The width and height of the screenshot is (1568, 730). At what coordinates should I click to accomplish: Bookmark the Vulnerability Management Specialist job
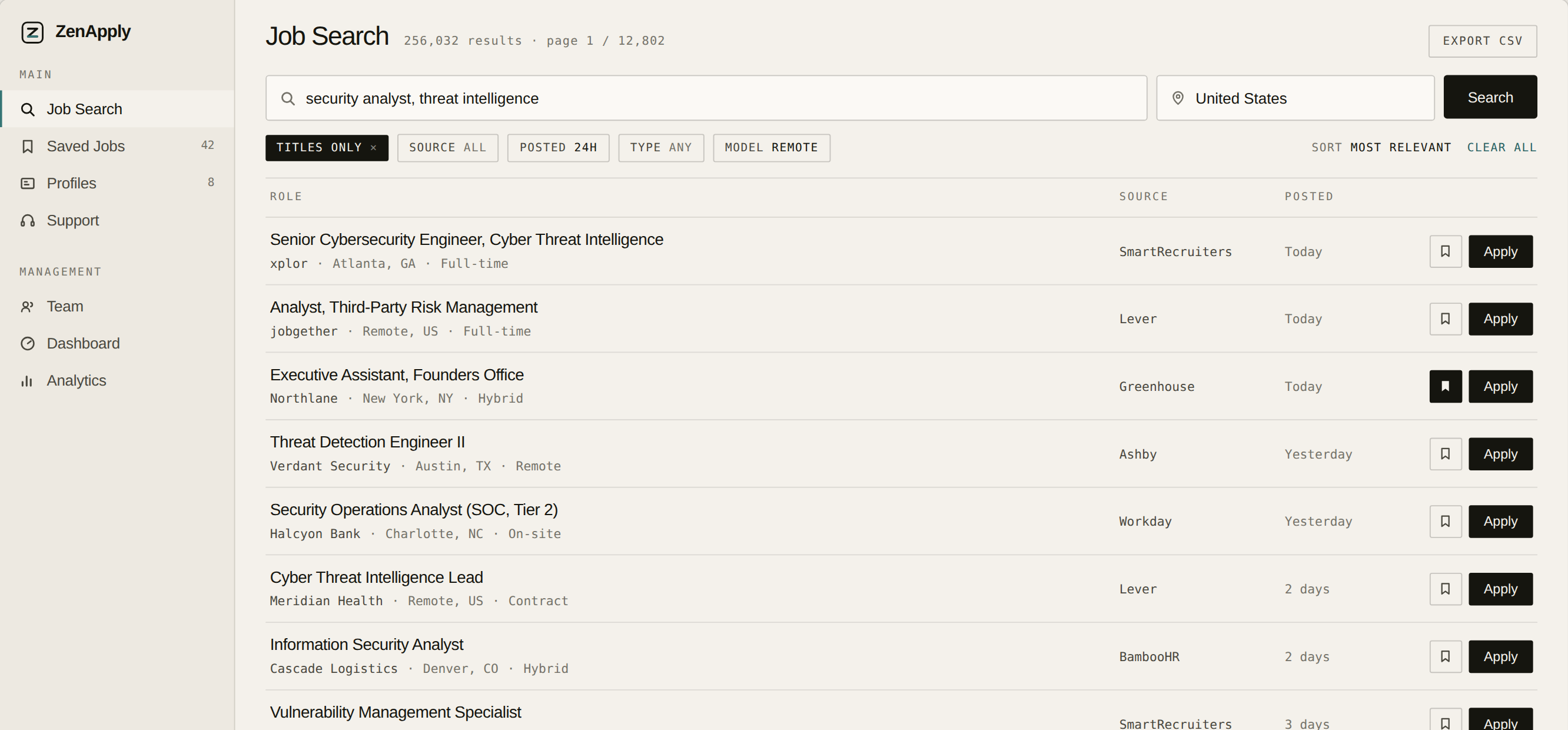coord(1446,719)
